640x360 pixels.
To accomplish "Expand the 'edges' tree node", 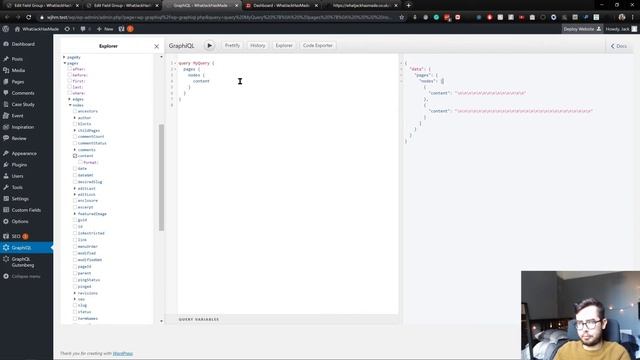I will 70,99.
